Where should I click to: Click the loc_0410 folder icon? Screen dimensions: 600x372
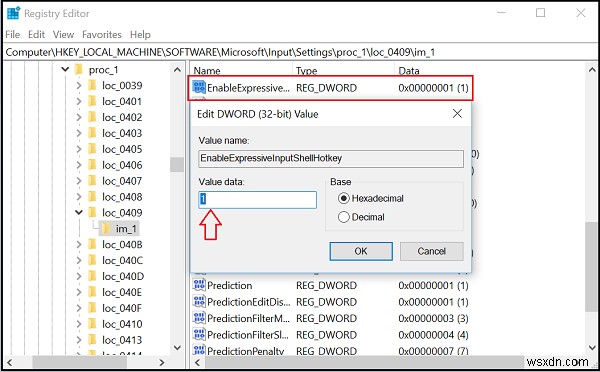(x=93, y=324)
